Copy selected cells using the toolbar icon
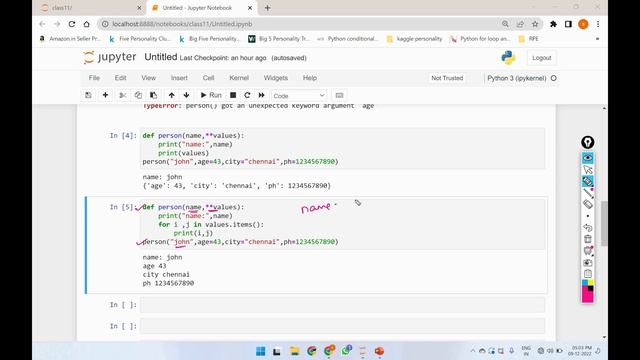Viewport: 640px width, 360px height. point(138,95)
